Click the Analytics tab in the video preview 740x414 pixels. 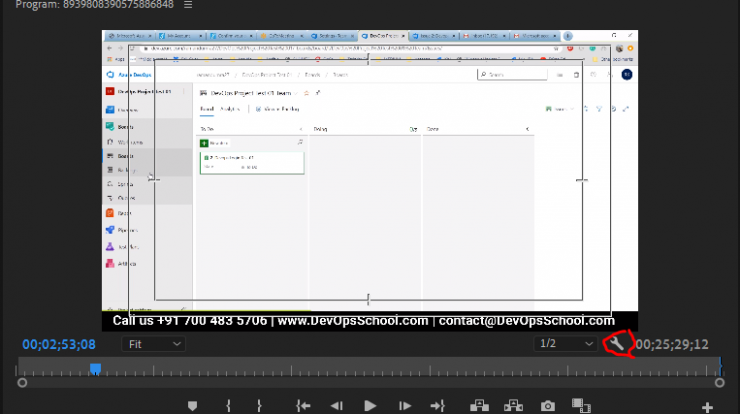(x=230, y=109)
